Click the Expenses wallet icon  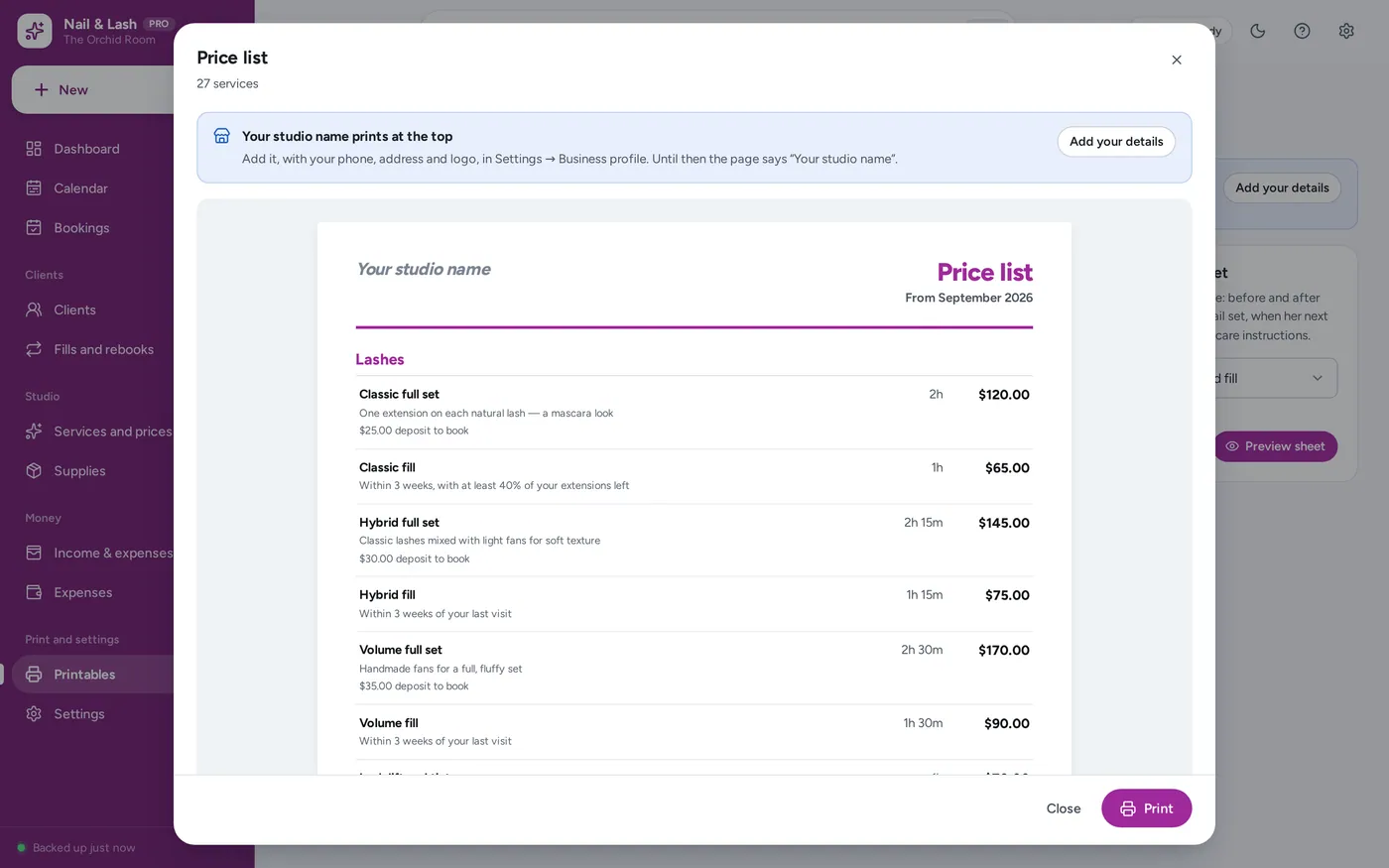pos(34,592)
